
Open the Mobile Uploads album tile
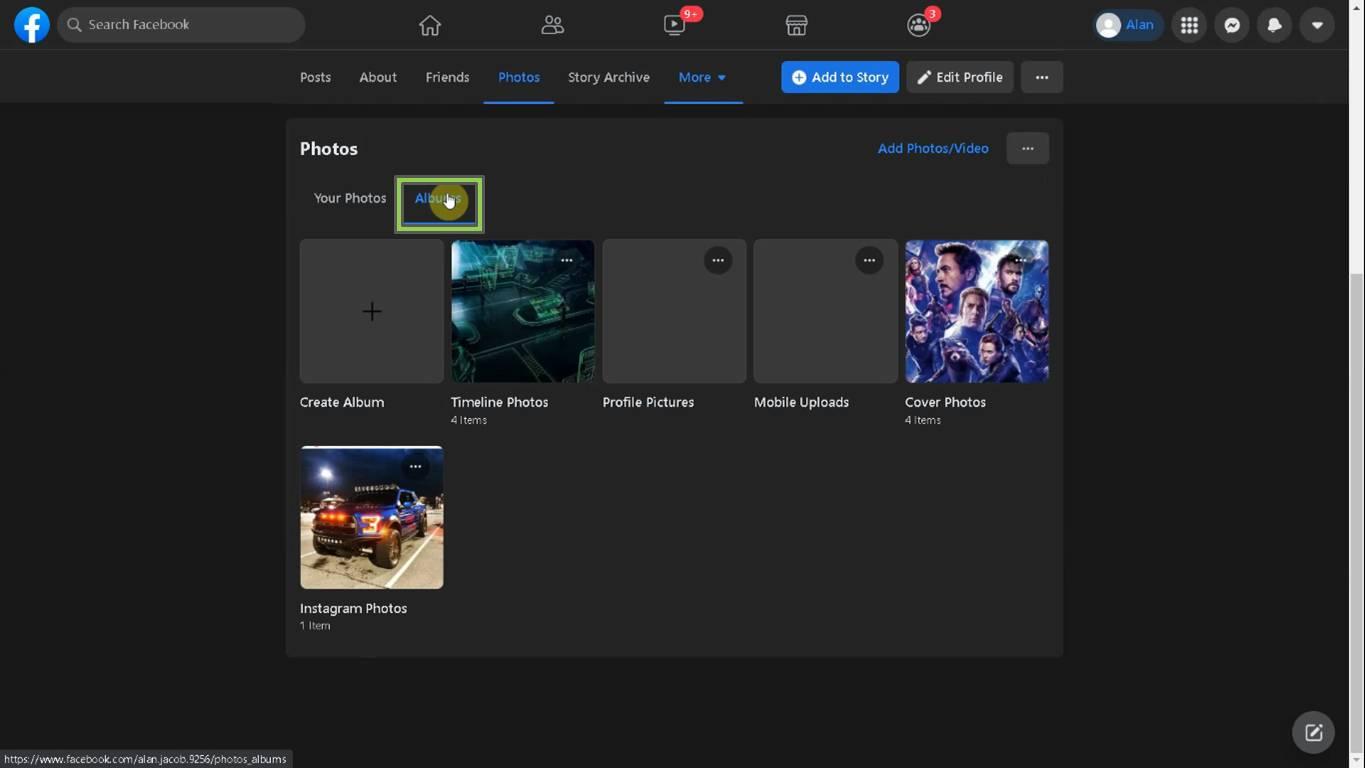(825, 311)
